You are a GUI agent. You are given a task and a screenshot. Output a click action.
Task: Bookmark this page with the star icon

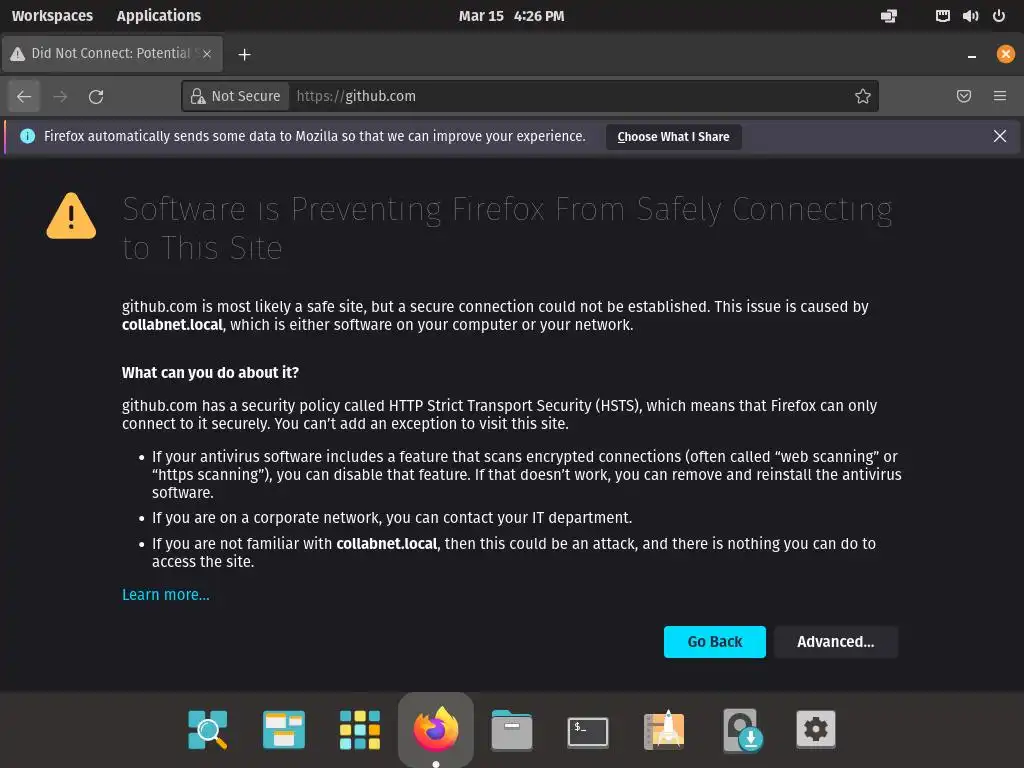point(862,96)
